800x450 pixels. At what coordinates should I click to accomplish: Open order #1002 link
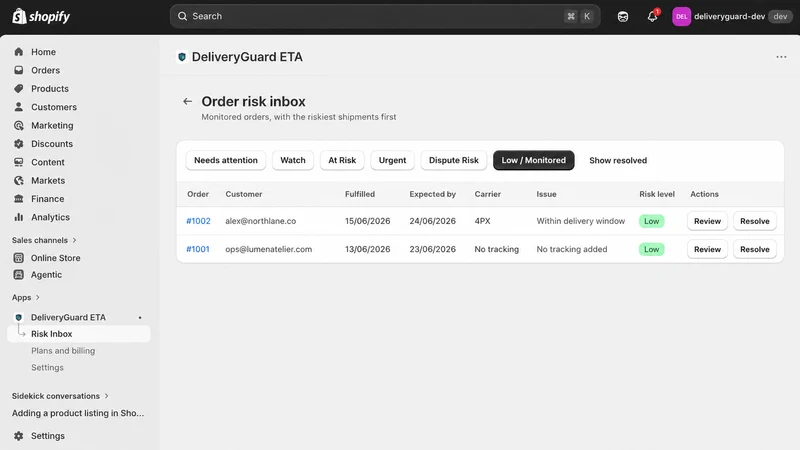pyautogui.click(x=198, y=221)
